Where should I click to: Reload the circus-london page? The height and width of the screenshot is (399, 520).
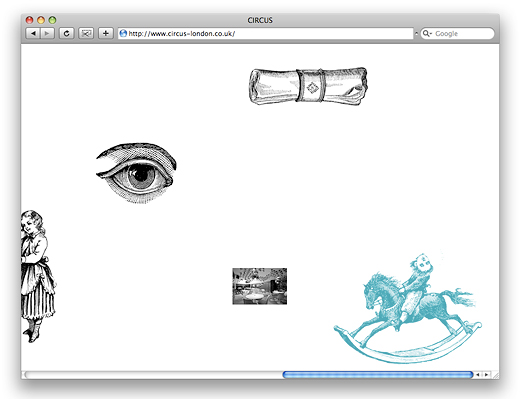pos(67,33)
